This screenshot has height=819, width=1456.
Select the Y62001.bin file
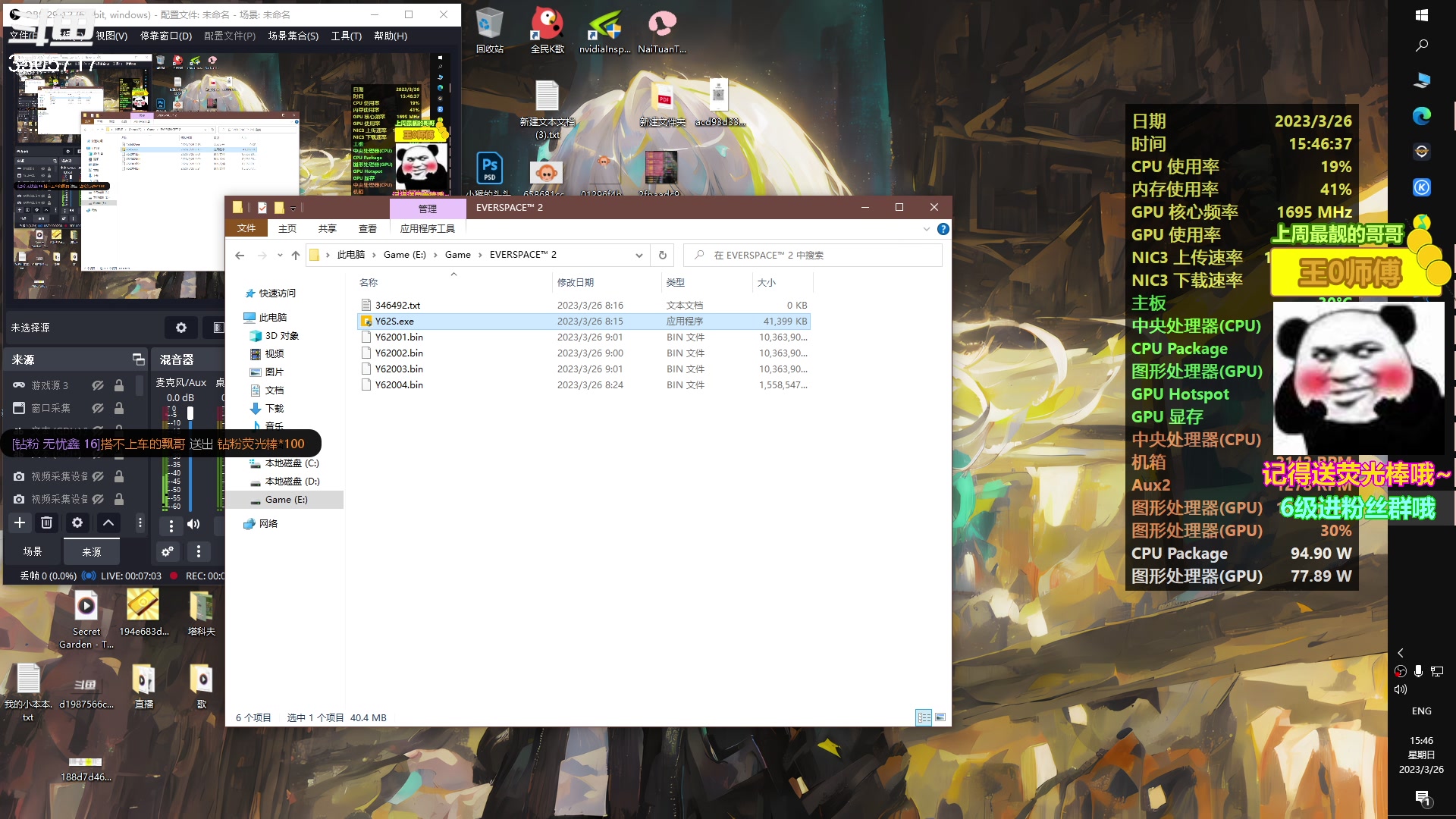pos(399,337)
